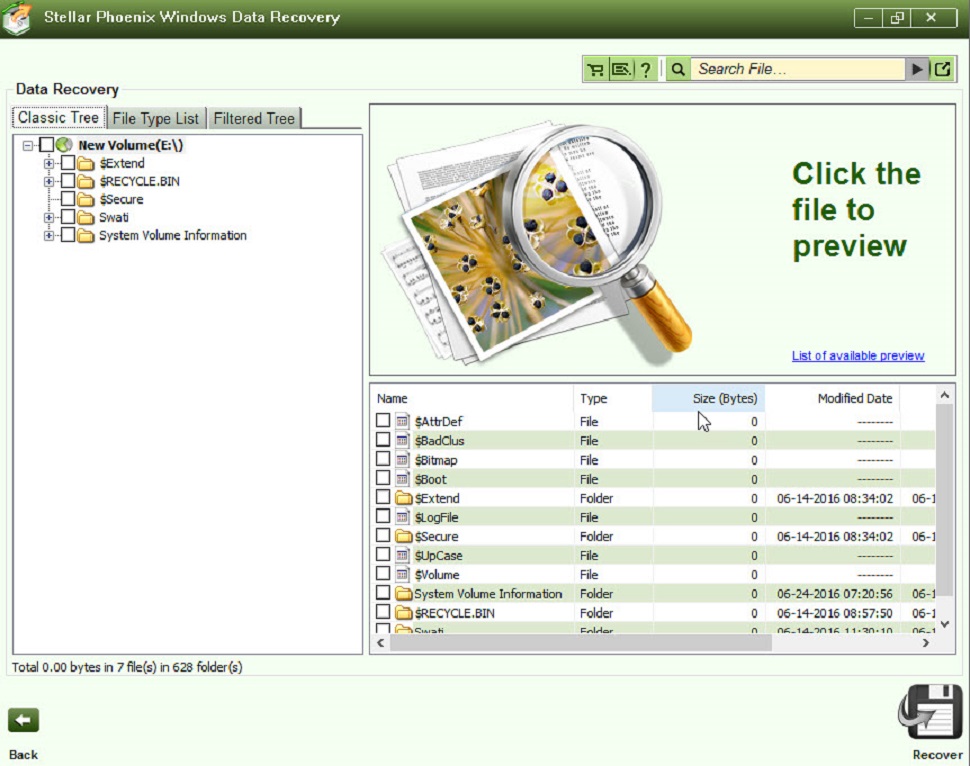Viewport: 970px width, 766px height.
Task: Click the export icon beside the search arrow
Action: coord(942,69)
